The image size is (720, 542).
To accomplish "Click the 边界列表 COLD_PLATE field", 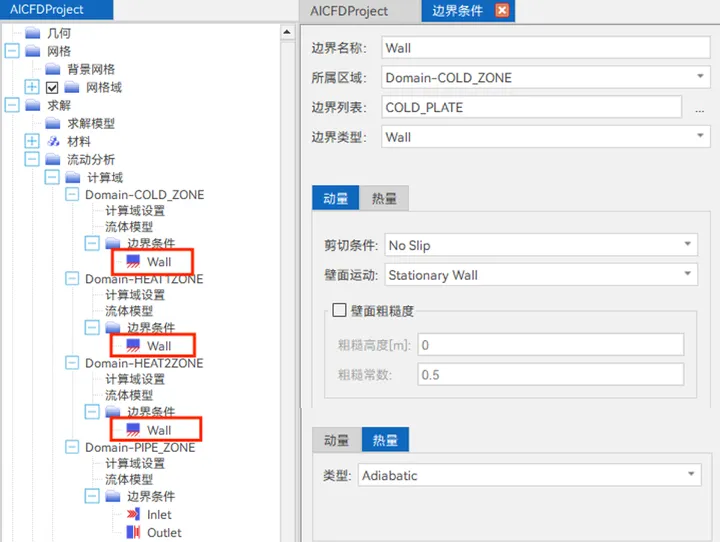I will (x=531, y=107).
